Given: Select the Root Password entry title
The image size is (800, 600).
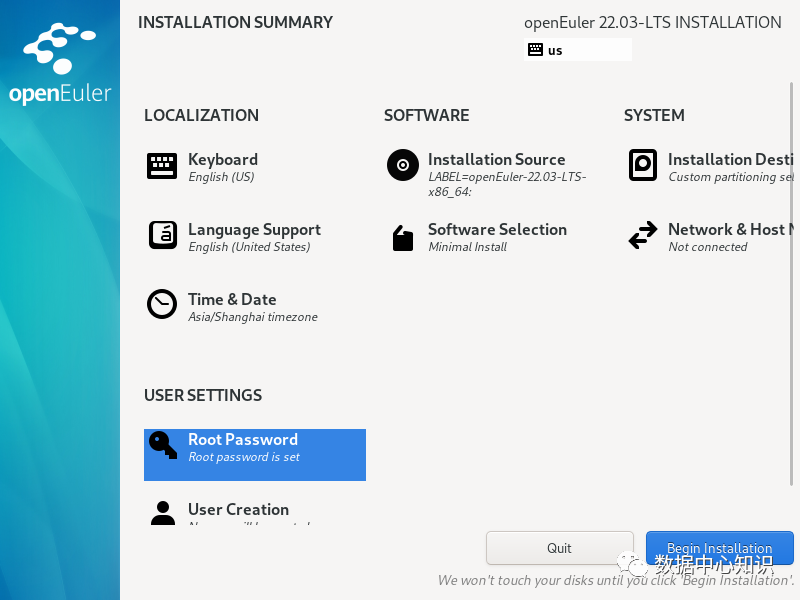Looking at the screenshot, I should [x=243, y=439].
